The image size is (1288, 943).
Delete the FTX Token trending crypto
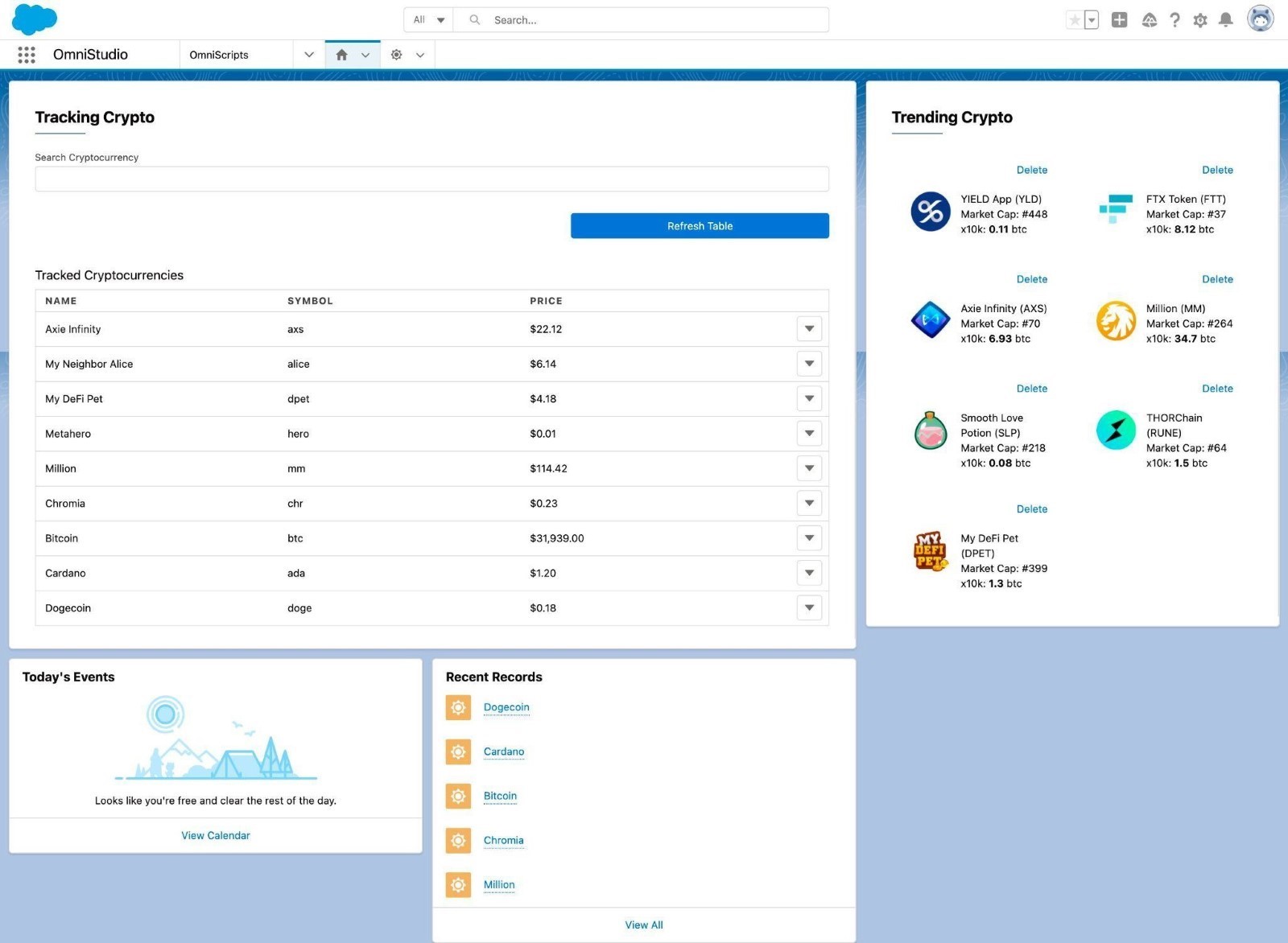point(1217,170)
